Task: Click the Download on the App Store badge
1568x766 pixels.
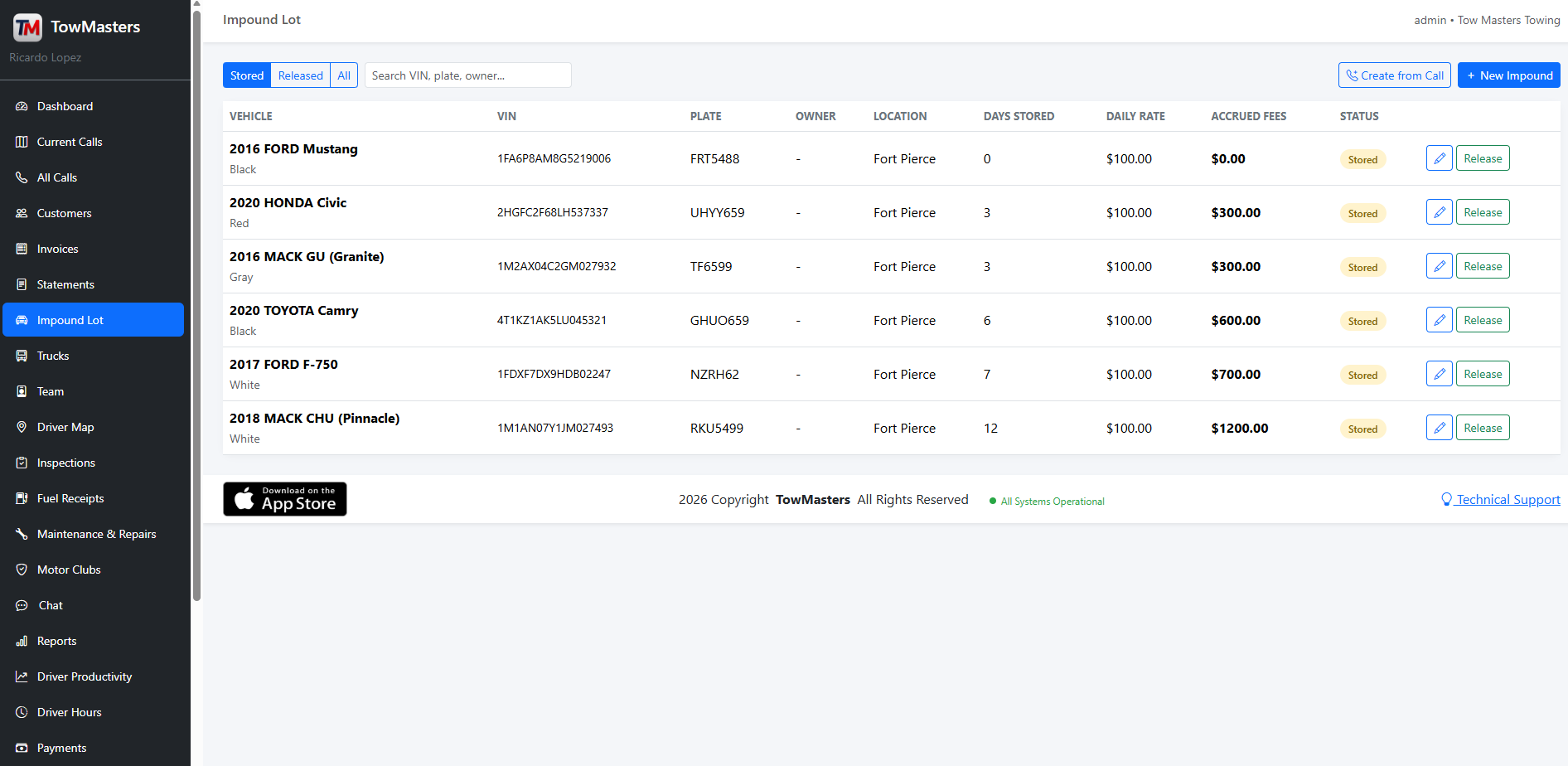Action: 285,499
